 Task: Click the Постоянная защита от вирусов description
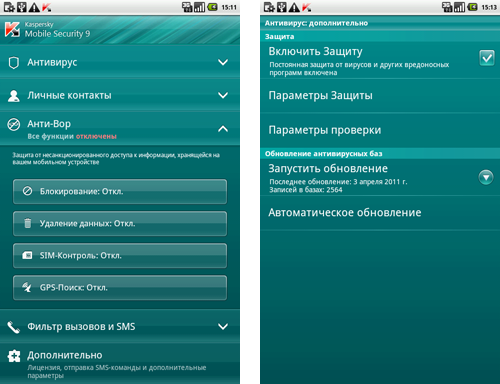point(359,69)
